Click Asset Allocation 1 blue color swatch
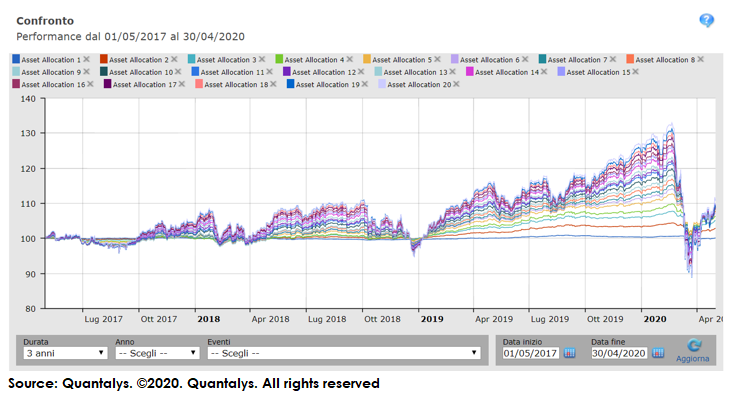Viewport: 730px width, 396px height. coord(16,59)
